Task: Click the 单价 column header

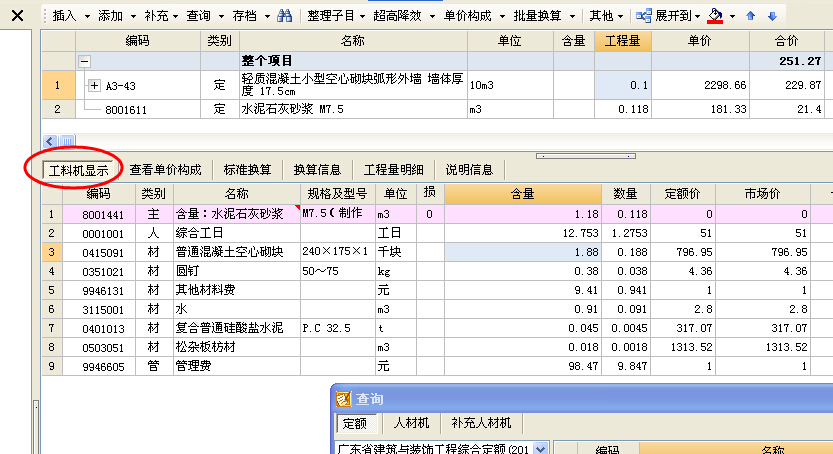Action: click(700, 41)
